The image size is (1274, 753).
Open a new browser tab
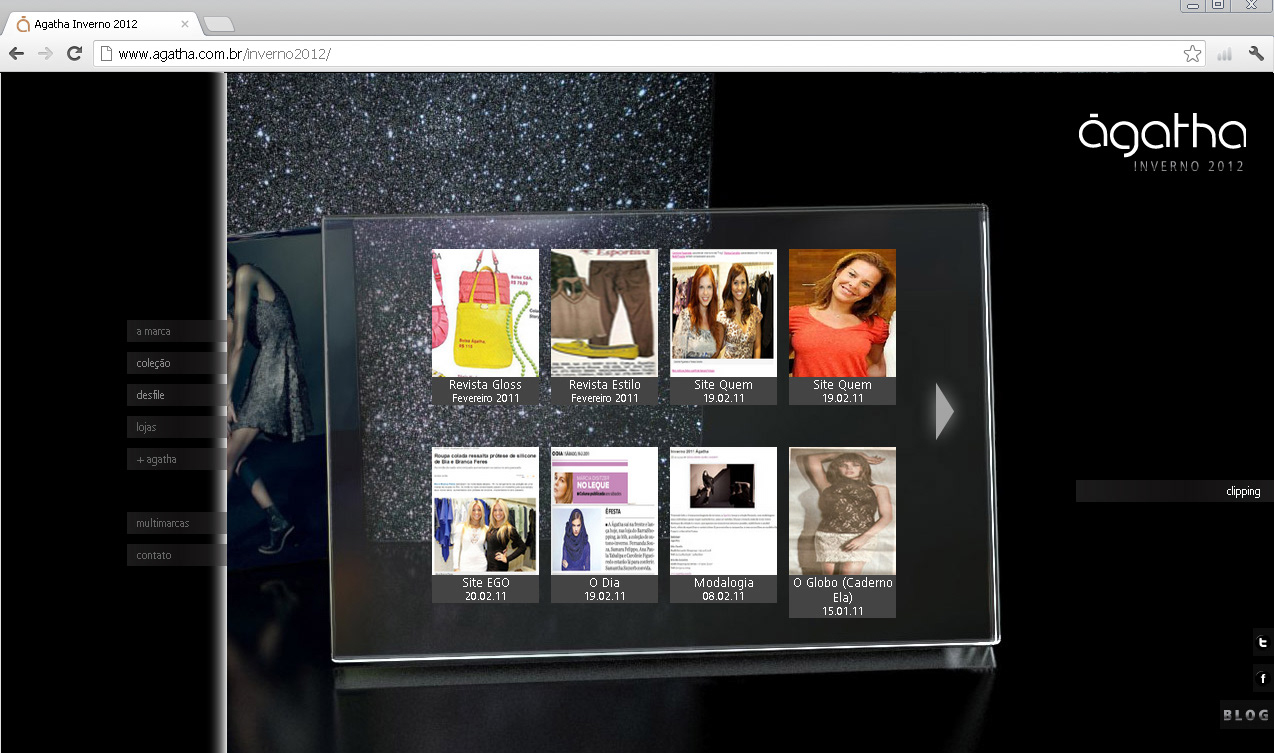218,23
